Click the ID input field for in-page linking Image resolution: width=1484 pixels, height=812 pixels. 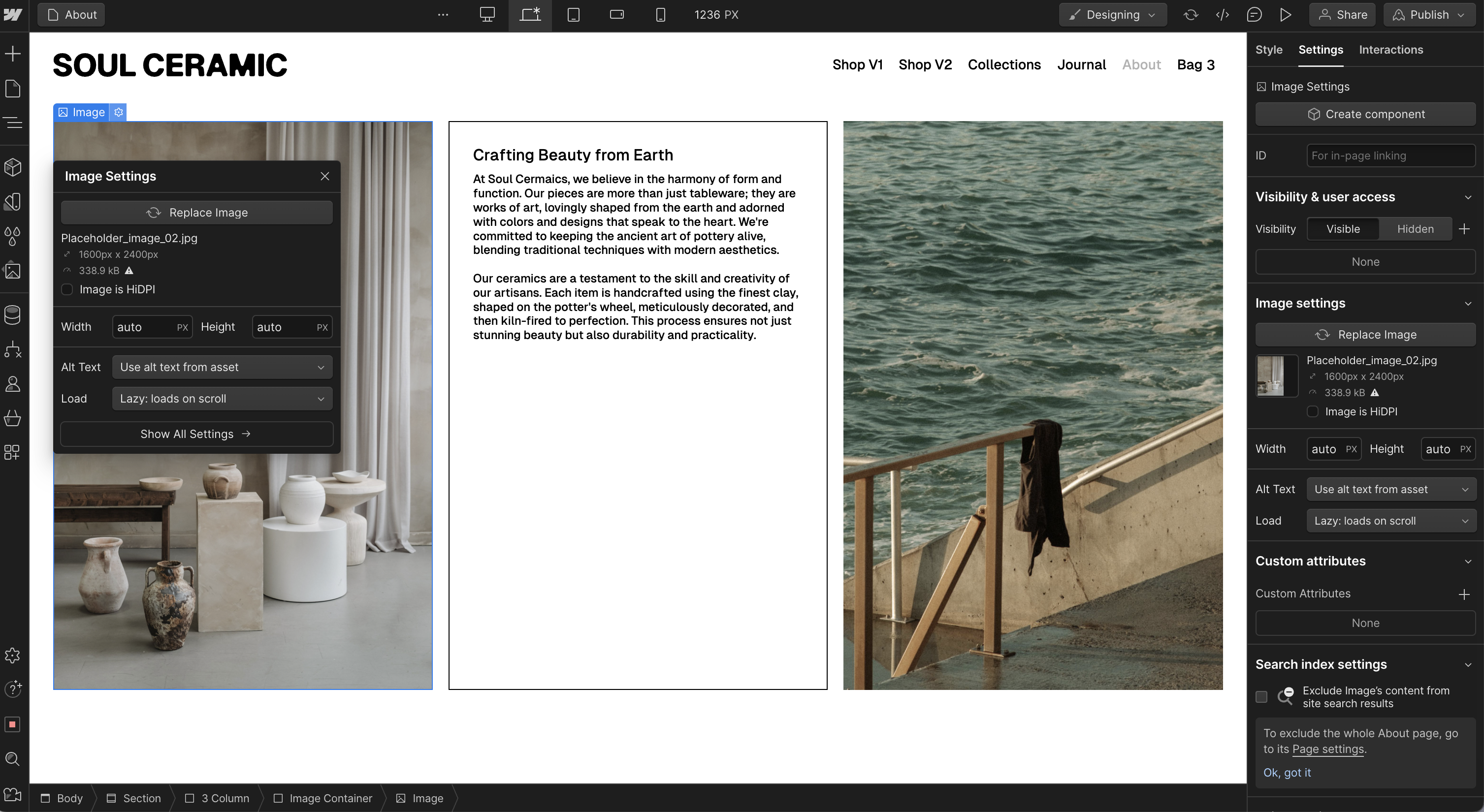coord(1390,156)
